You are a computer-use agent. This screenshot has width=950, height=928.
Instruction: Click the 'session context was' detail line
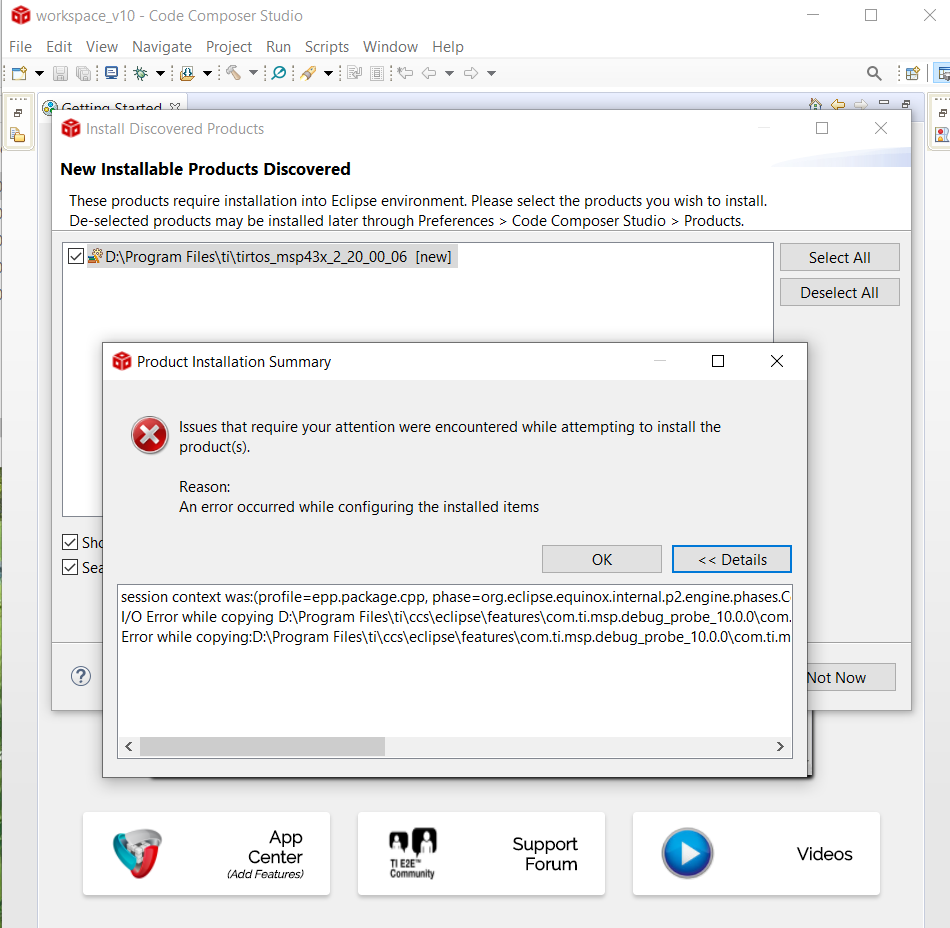click(456, 597)
